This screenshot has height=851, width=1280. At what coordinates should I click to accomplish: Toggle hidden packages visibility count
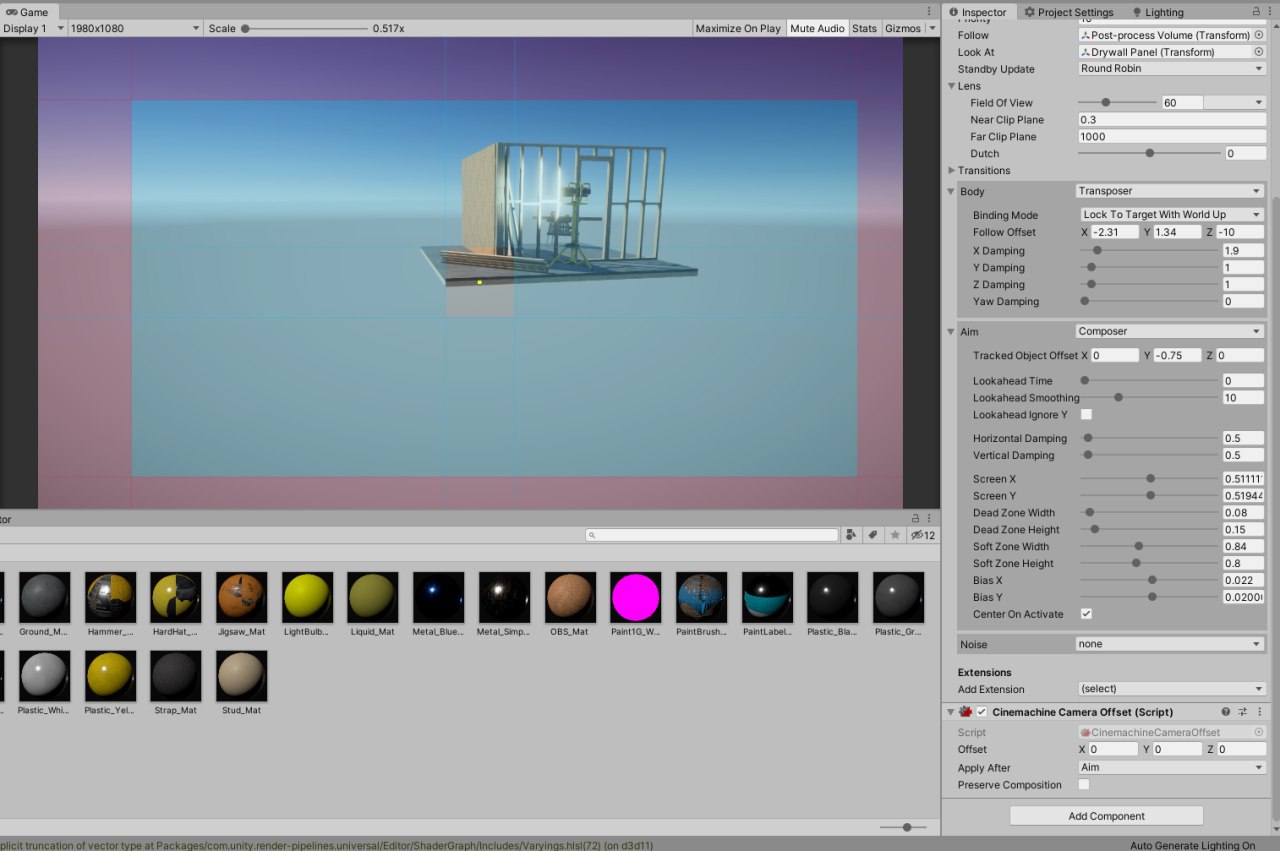[x=922, y=535]
